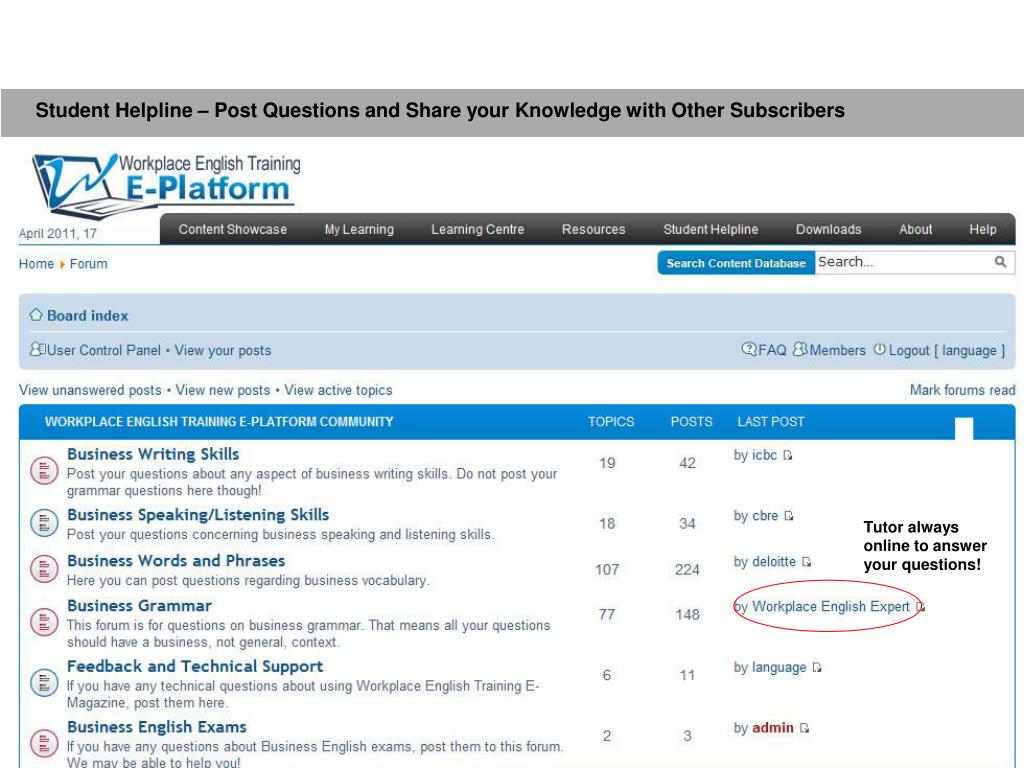
Task: Open latest post icon beside icbc
Action: coord(788,456)
